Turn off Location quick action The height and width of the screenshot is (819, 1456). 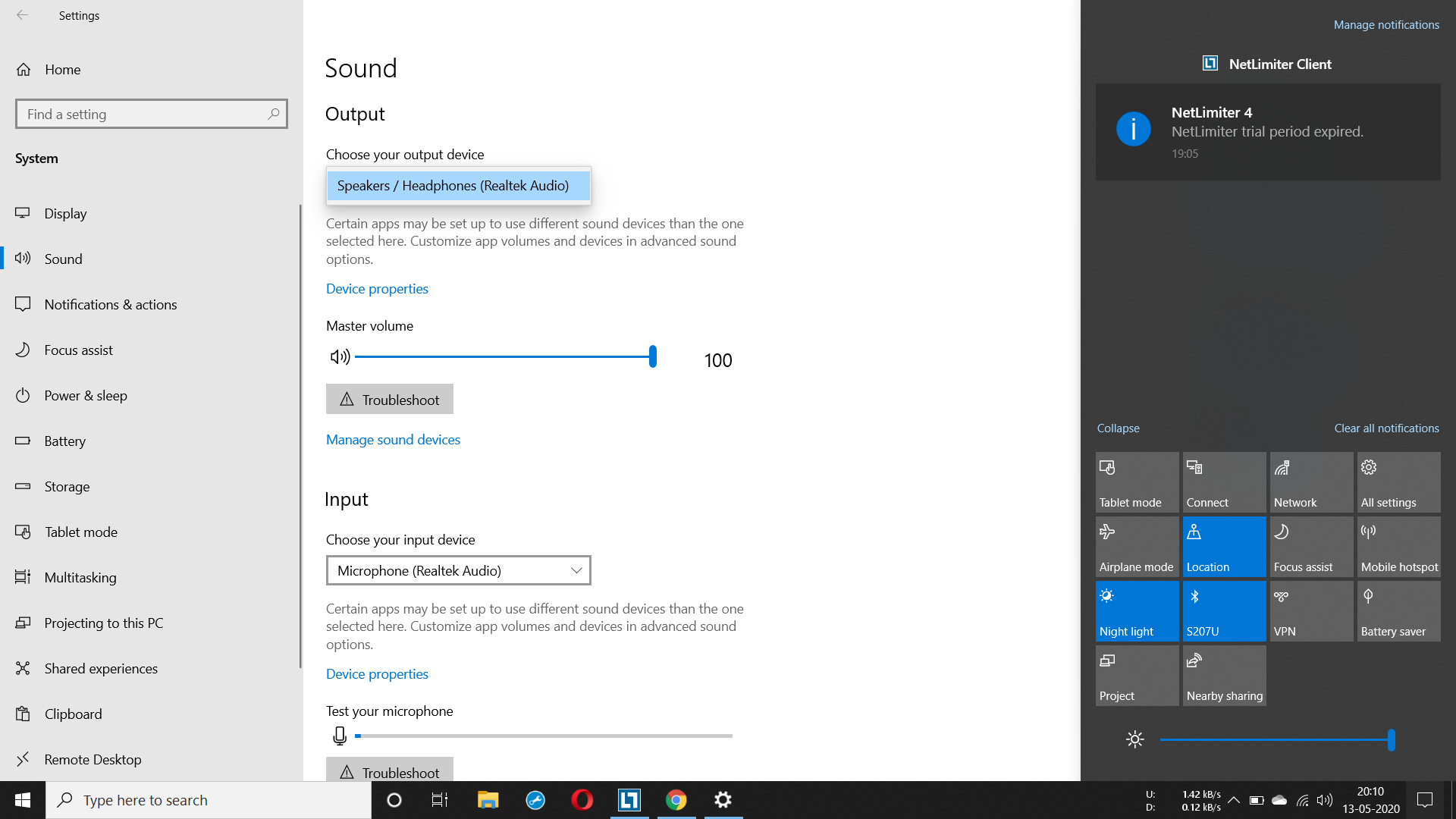point(1224,547)
